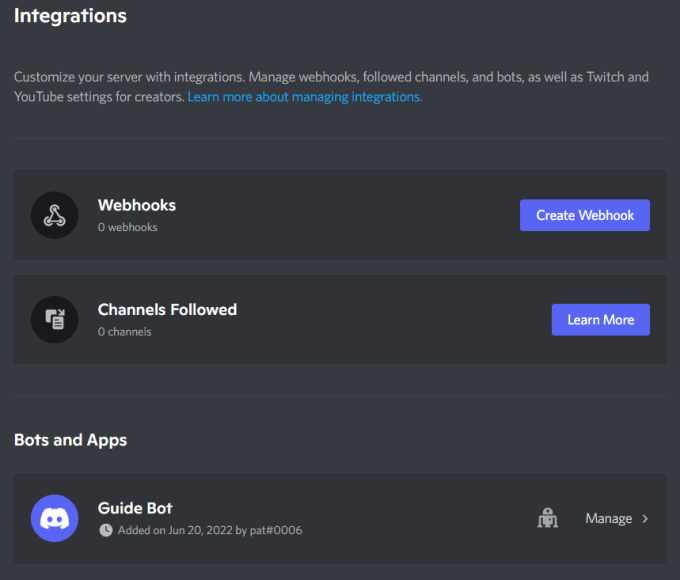Select Manage for Guide Bot
This screenshot has height=580, width=680.
click(608, 518)
